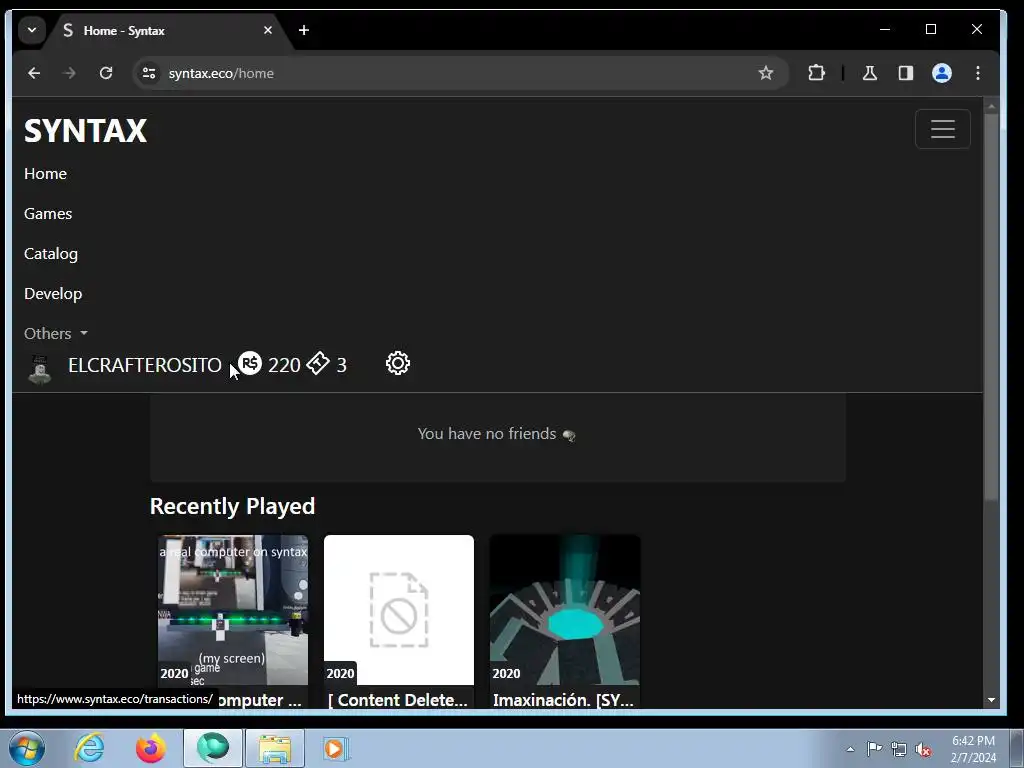The height and width of the screenshot is (768, 1024).
Task: Open Chrome's three-dot menu
Action: (x=978, y=73)
